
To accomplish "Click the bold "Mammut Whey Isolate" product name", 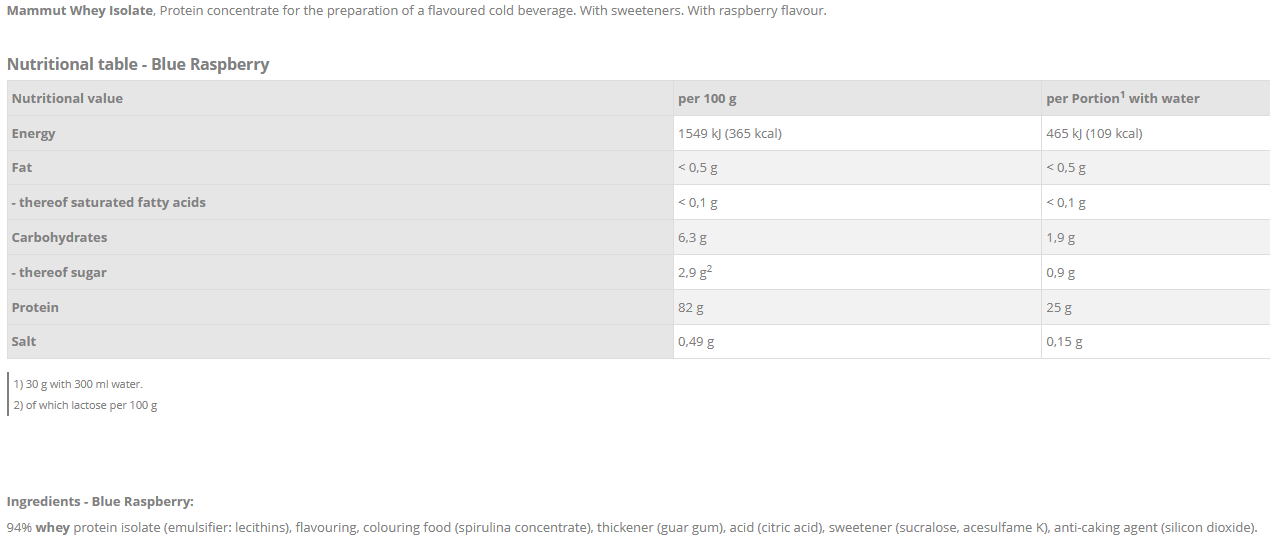I will (80, 12).
